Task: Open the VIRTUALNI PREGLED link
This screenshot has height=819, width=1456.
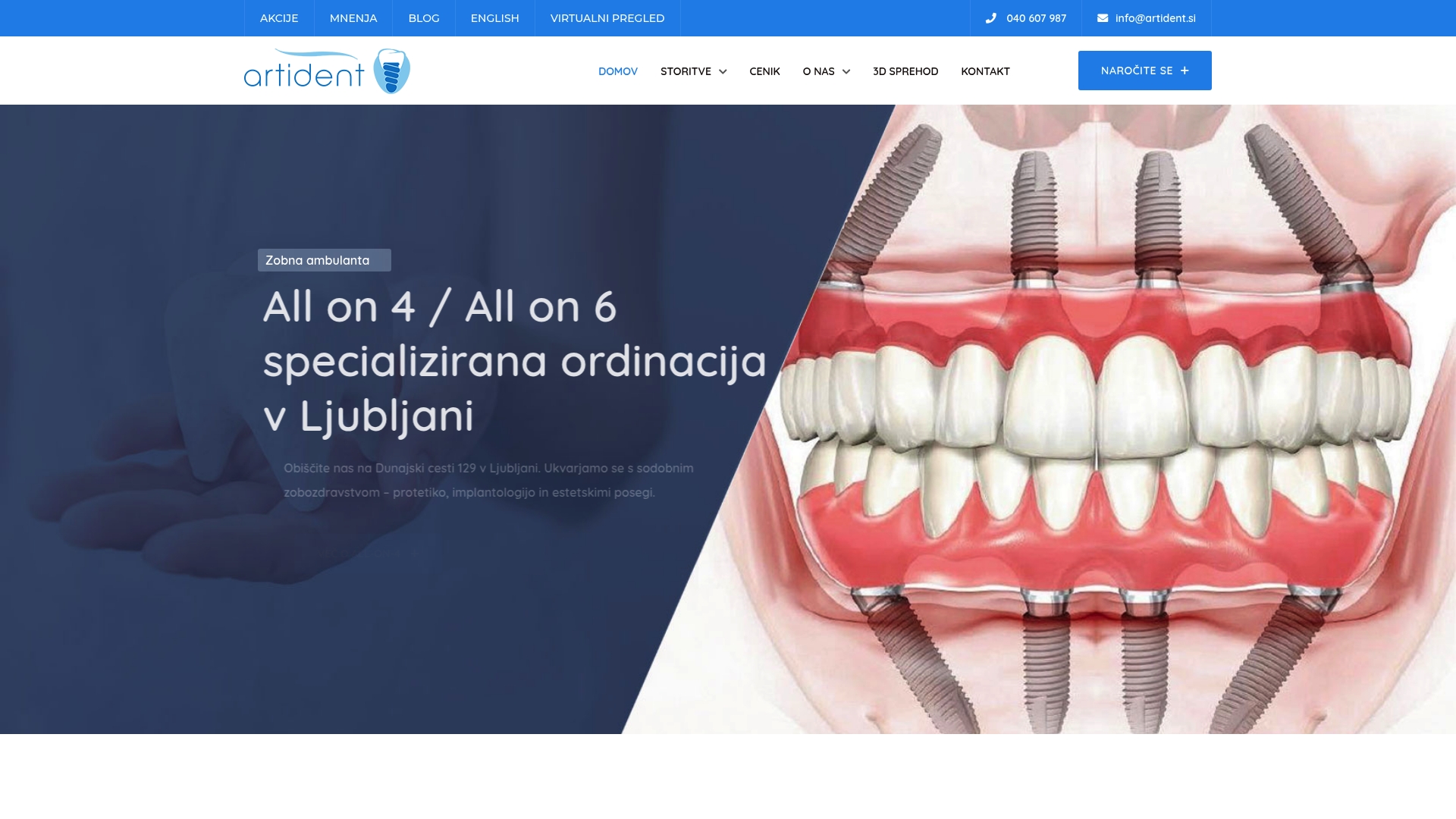Action: [607, 17]
